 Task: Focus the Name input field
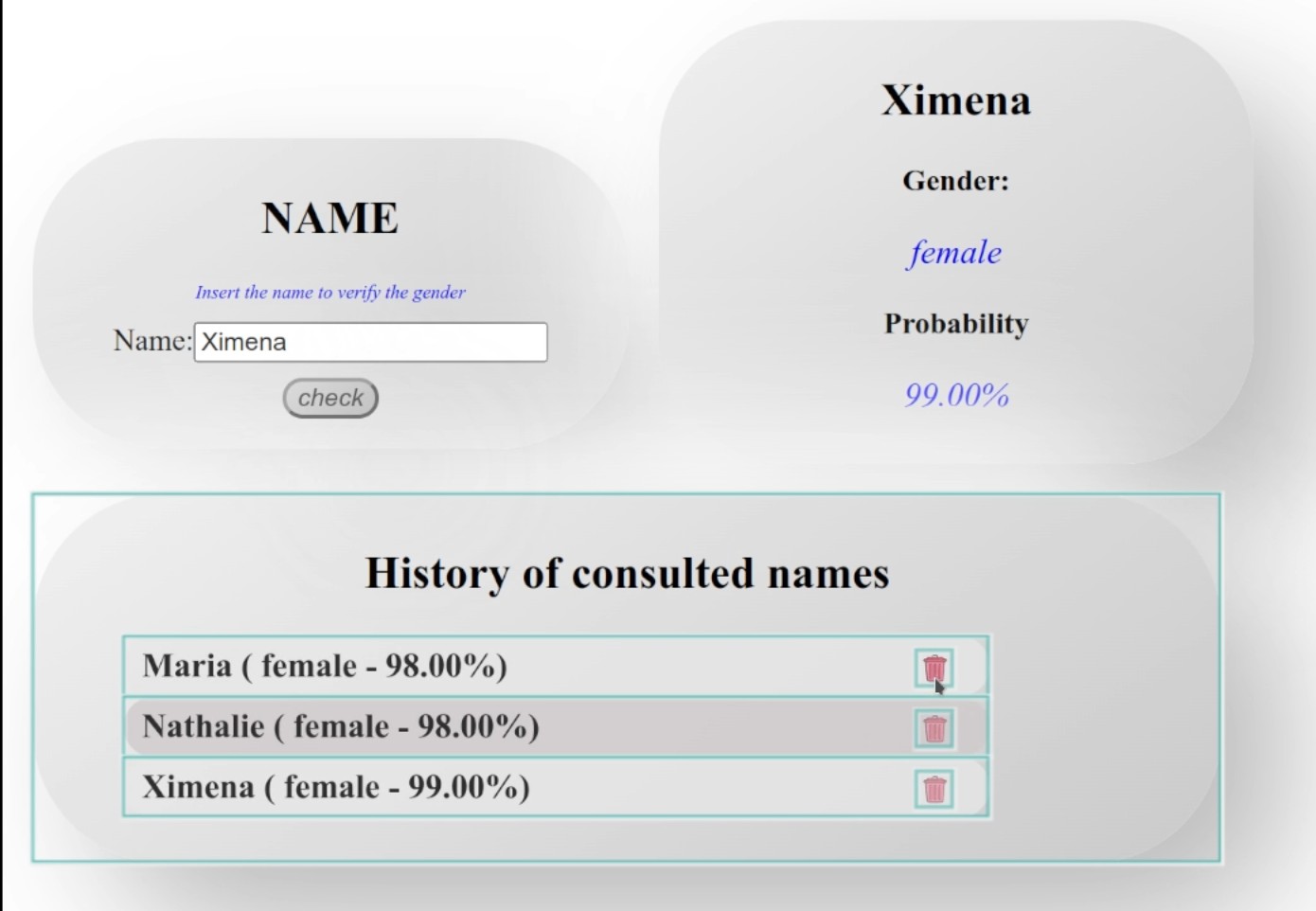(370, 342)
